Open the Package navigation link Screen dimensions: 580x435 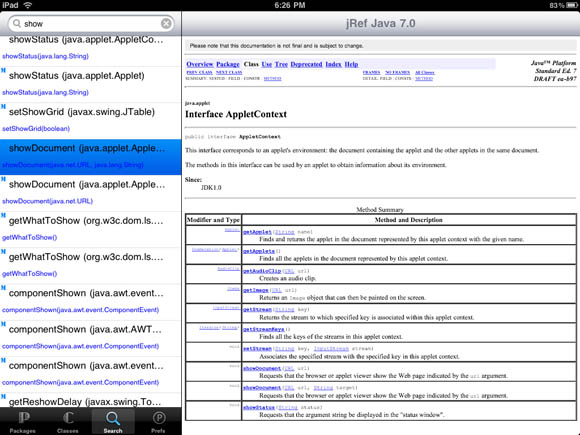pos(228,64)
